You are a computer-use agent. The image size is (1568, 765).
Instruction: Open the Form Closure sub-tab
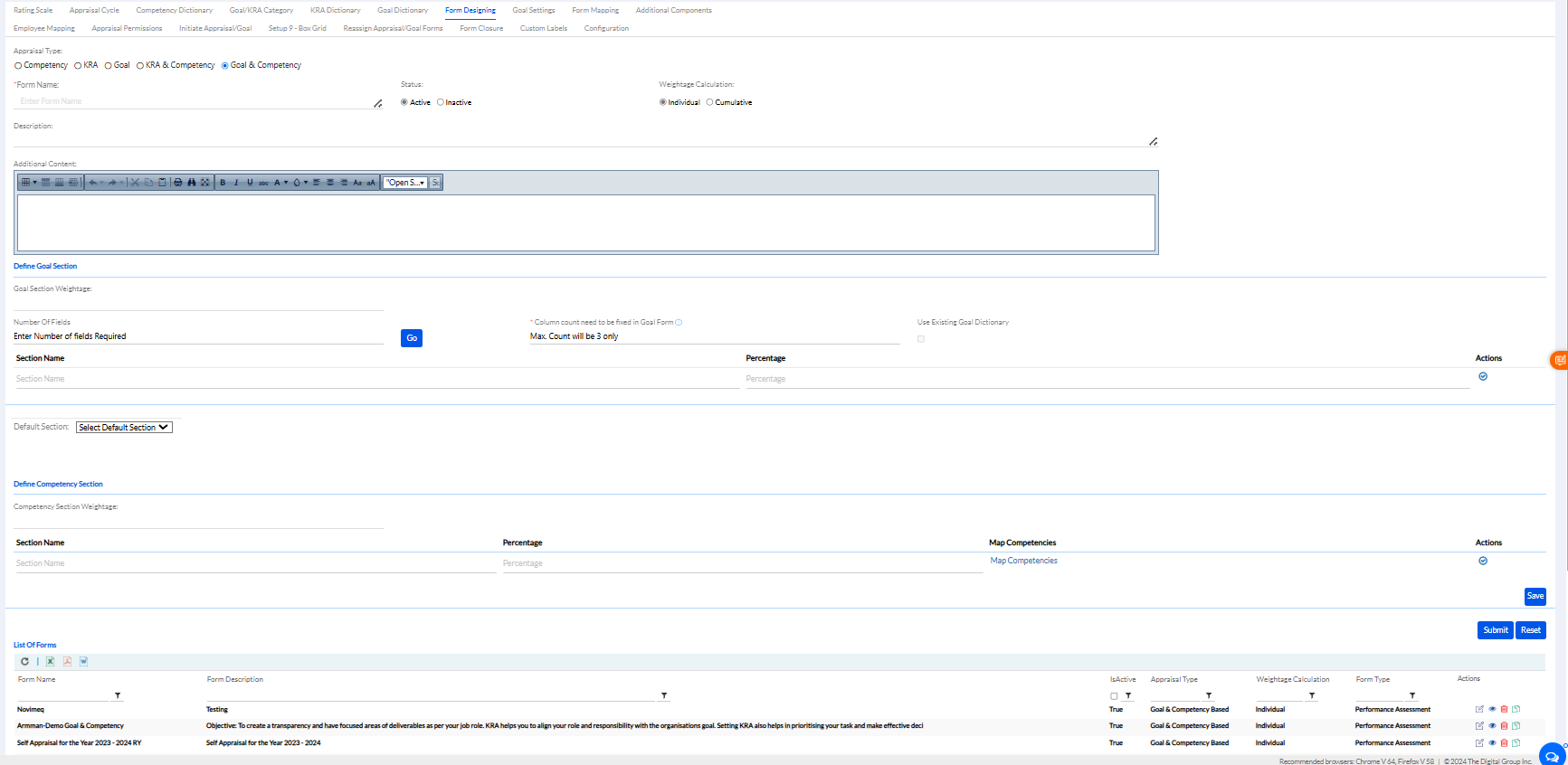(480, 28)
